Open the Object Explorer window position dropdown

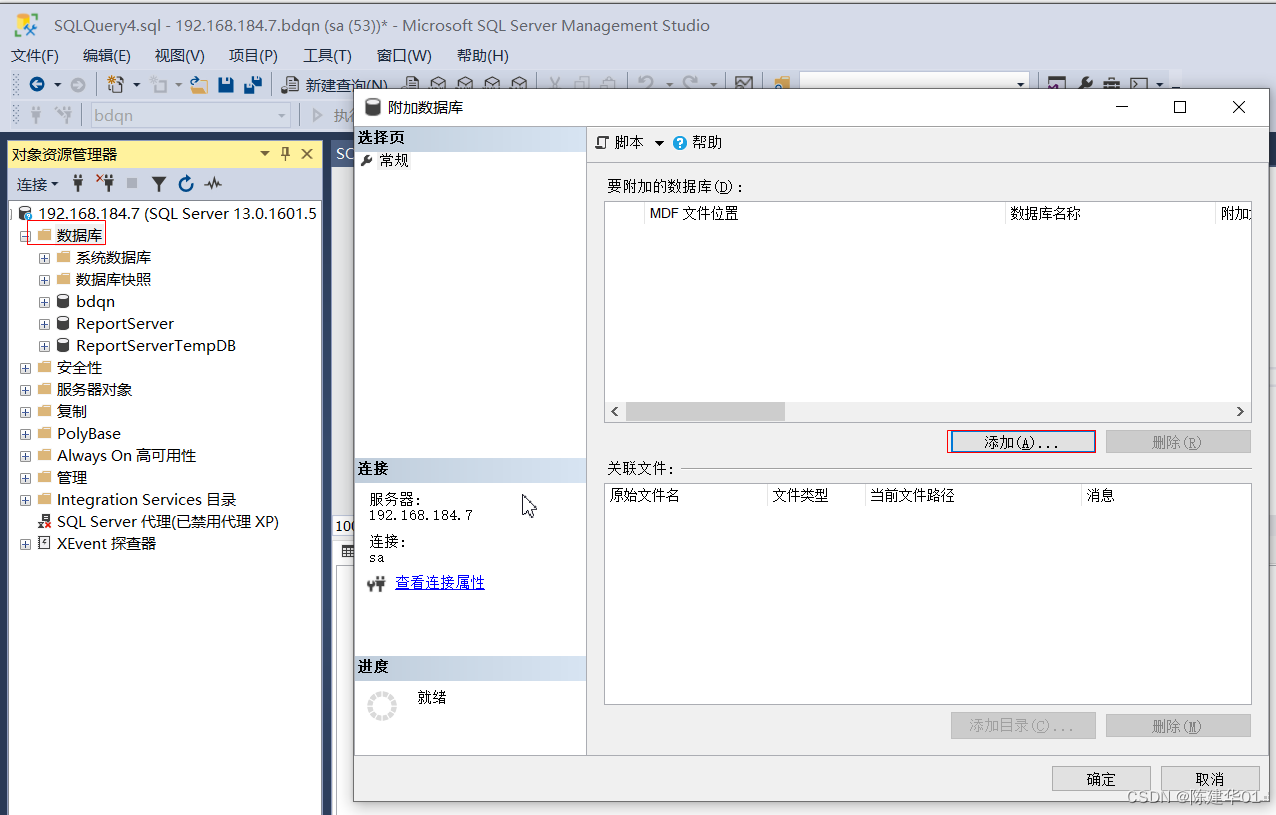pos(265,154)
